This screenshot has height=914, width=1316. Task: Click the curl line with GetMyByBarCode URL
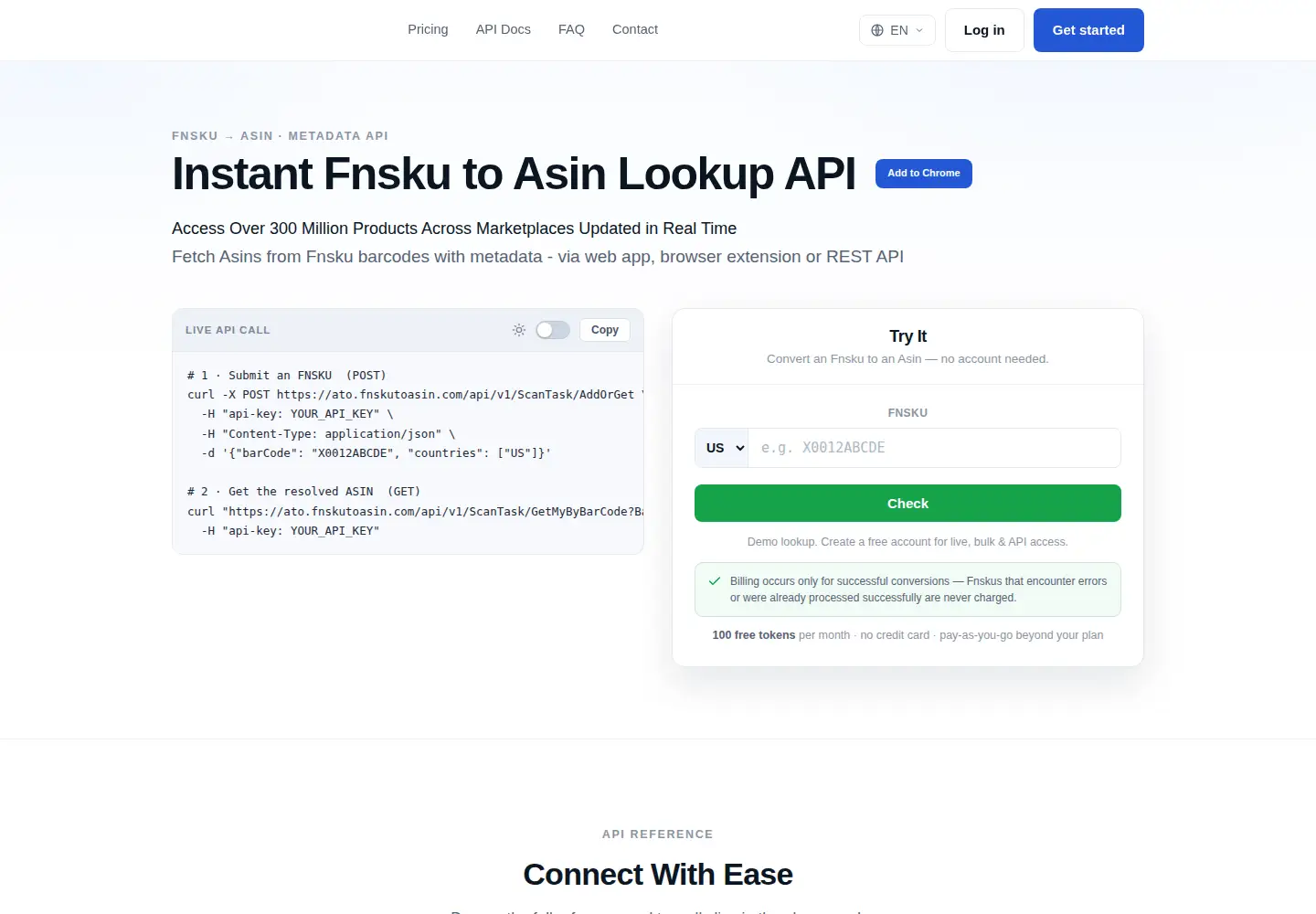pos(416,512)
